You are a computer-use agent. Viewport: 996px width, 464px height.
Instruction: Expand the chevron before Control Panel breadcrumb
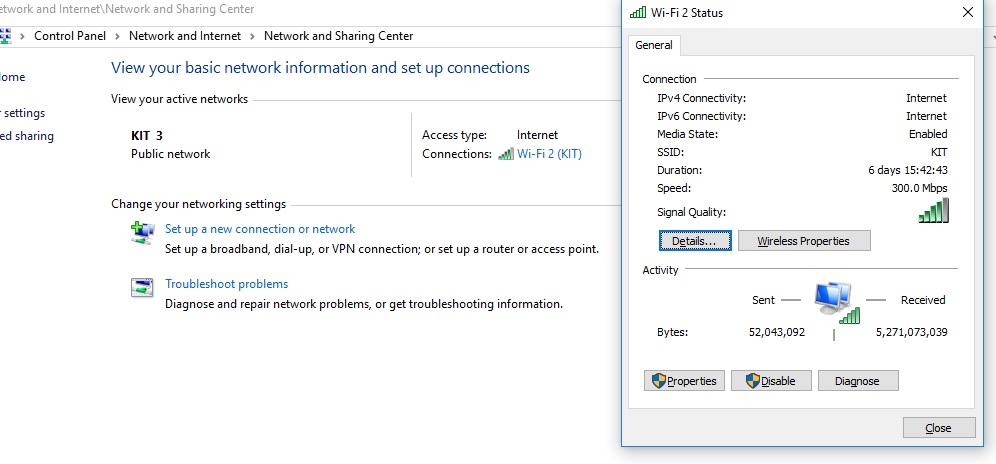[23, 36]
